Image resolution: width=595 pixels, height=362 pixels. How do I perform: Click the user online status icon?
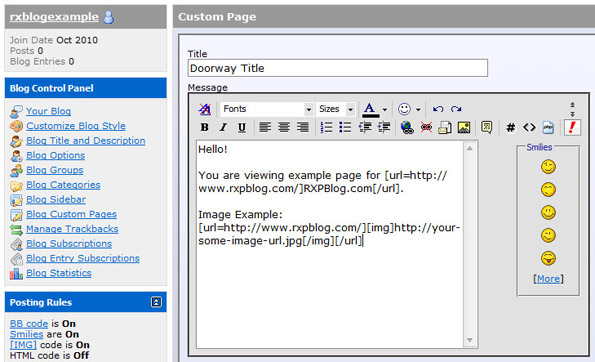coord(109,17)
